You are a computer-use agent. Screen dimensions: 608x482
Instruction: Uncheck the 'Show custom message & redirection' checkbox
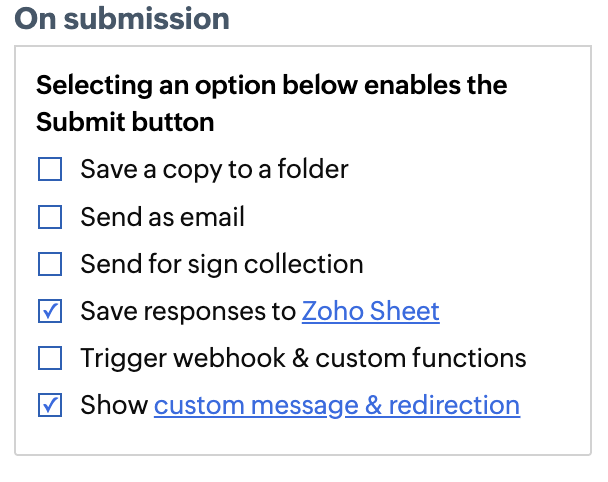coord(50,405)
